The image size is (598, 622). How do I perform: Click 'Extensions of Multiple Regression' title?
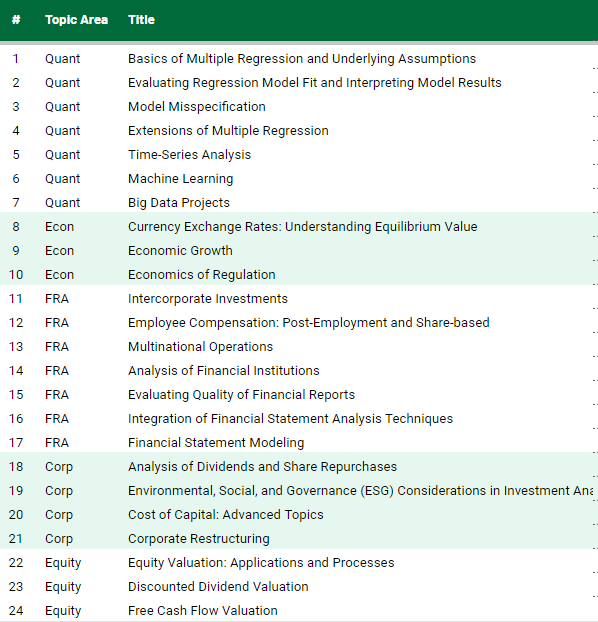point(228,131)
